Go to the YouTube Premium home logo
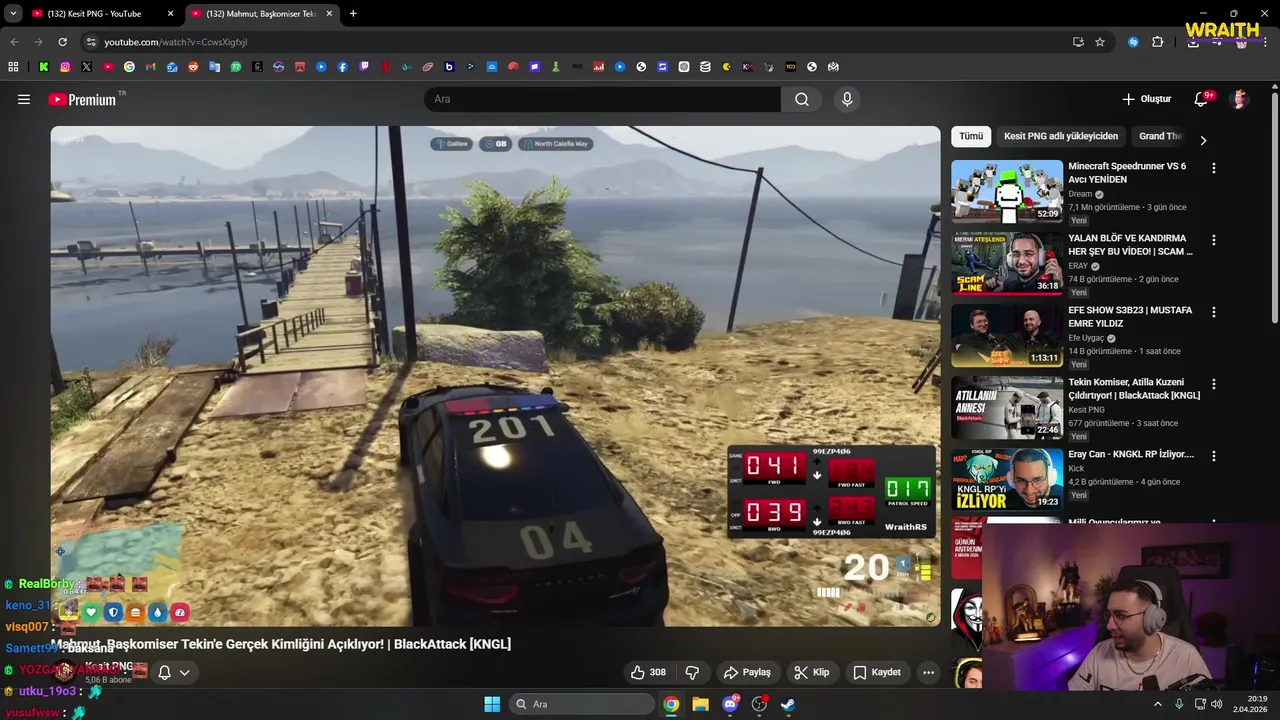1280x720 pixels. [x=85, y=99]
